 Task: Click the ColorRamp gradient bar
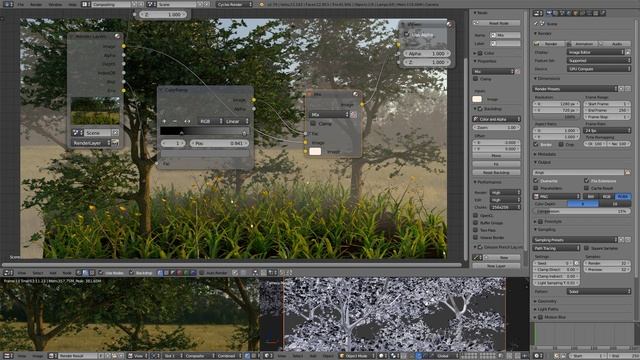tap(204, 131)
